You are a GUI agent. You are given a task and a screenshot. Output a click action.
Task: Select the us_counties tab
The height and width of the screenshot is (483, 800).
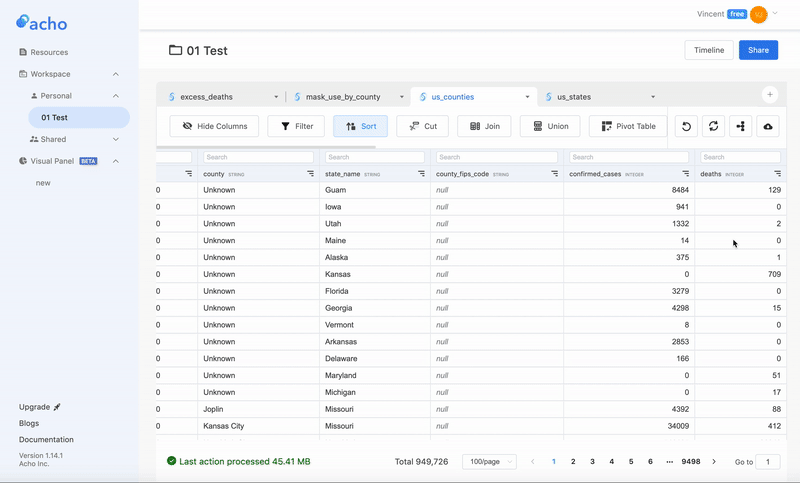(x=453, y=97)
